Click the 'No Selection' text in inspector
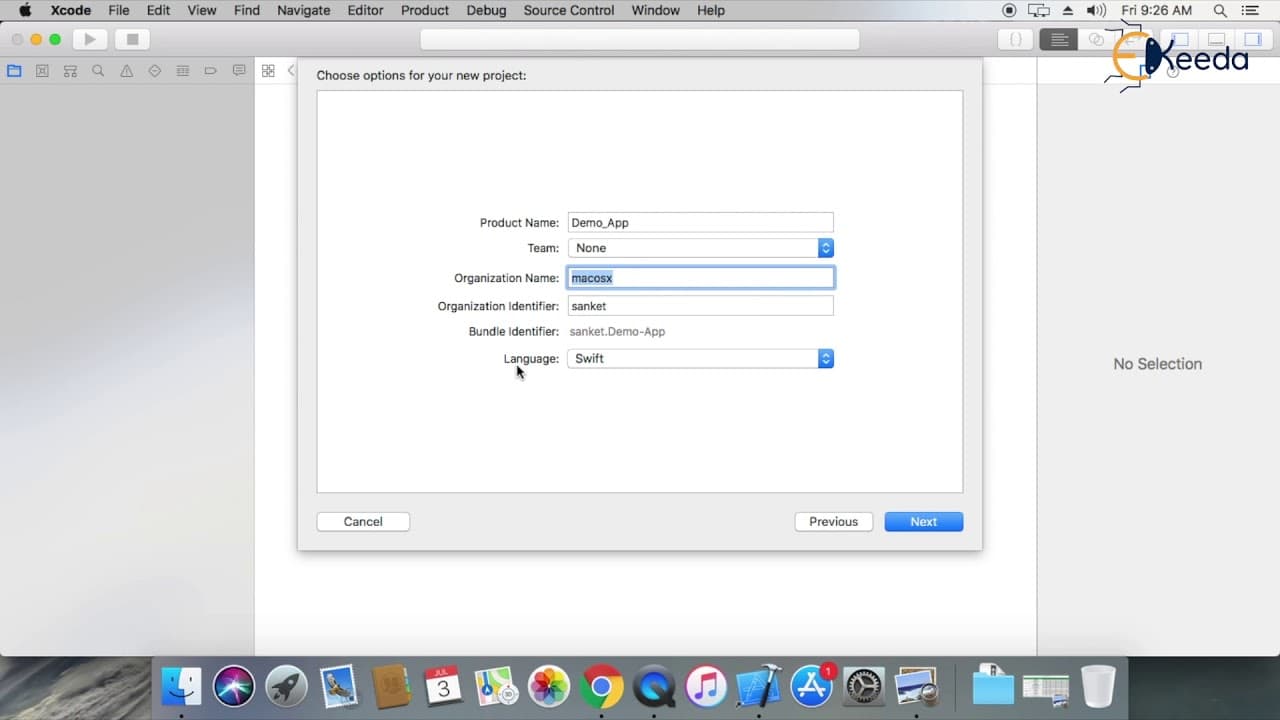 pyautogui.click(x=1157, y=364)
